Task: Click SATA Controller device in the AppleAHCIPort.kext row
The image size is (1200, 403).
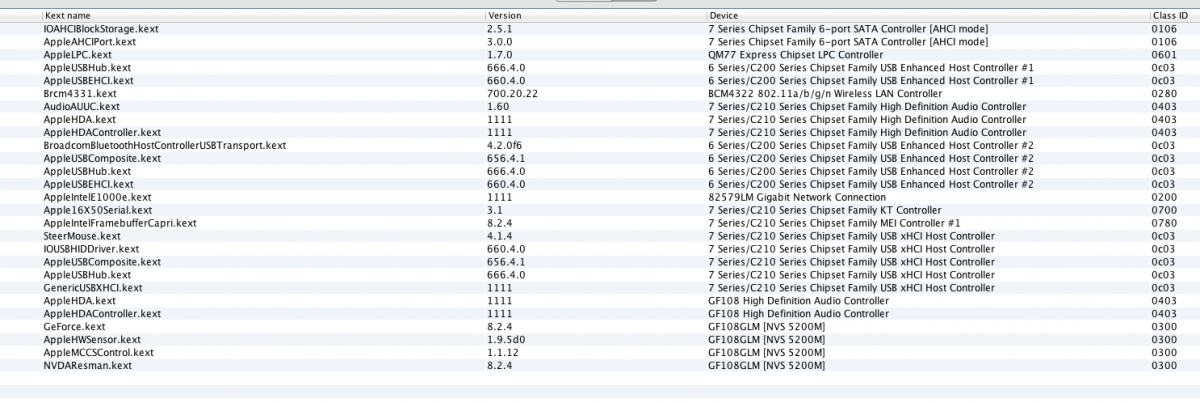Action: [x=848, y=42]
